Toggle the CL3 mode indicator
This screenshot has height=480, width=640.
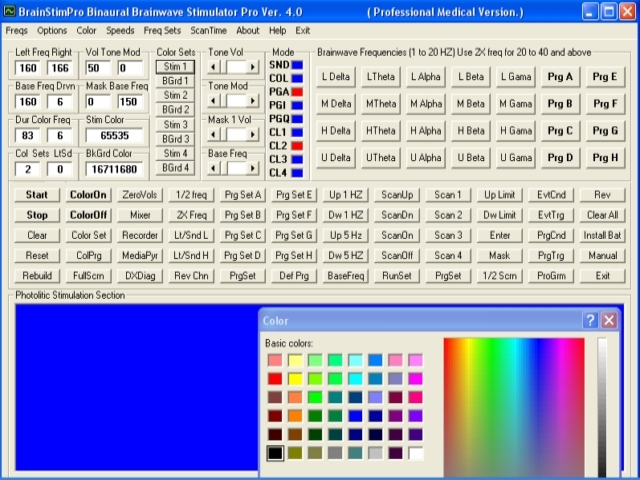(297, 159)
